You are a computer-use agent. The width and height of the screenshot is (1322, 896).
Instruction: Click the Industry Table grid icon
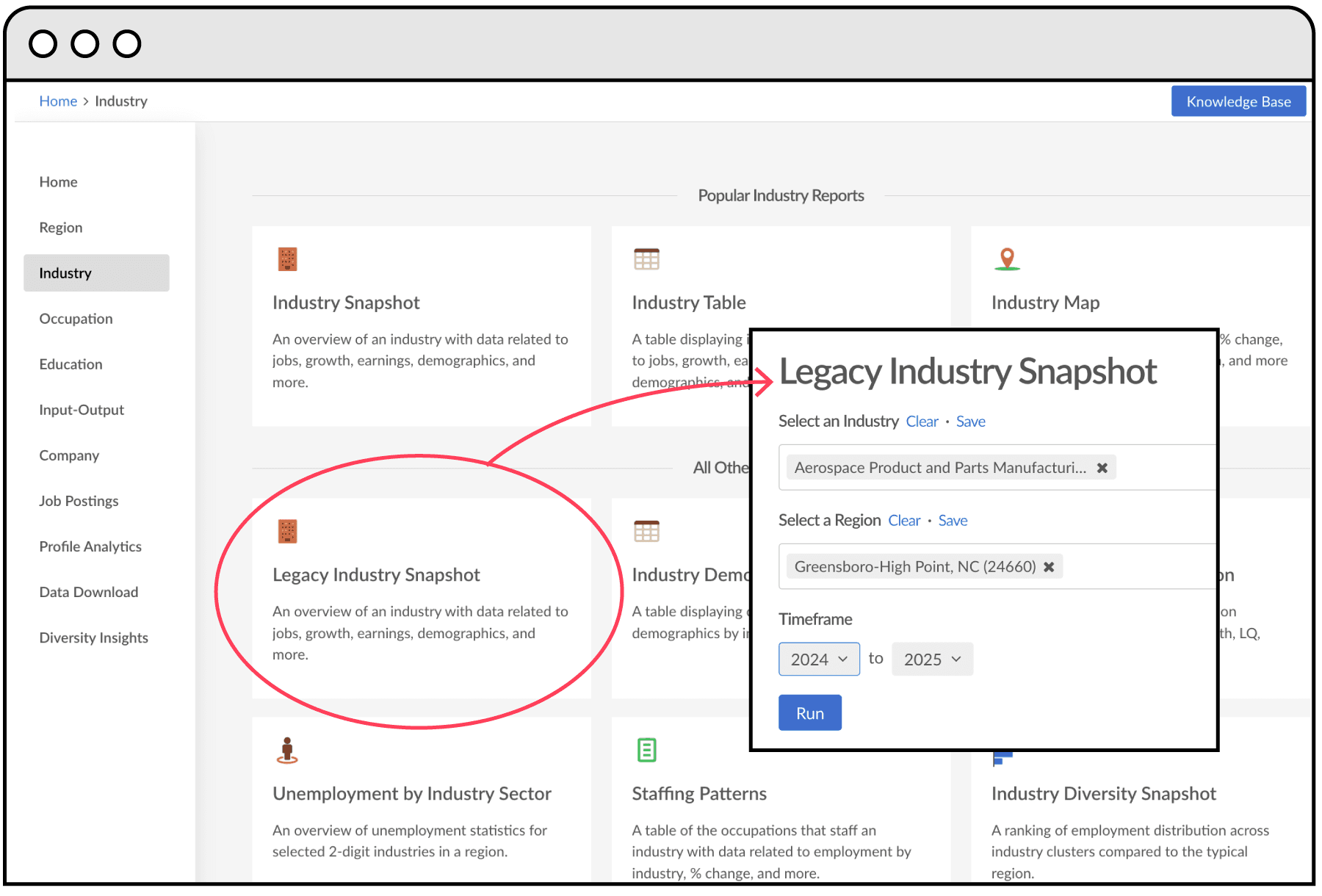646,259
